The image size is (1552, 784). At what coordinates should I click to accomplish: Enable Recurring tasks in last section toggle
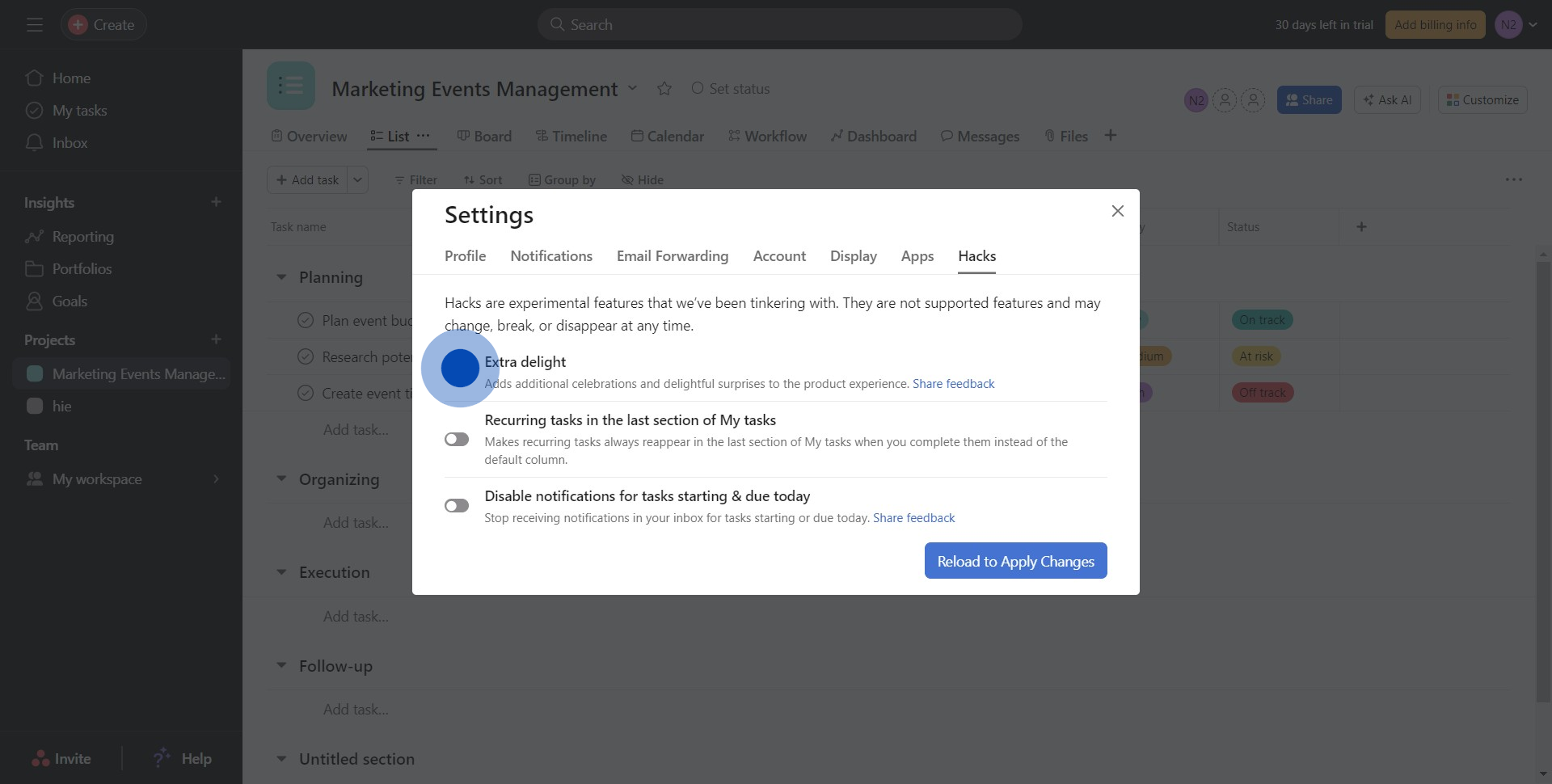[457, 439]
